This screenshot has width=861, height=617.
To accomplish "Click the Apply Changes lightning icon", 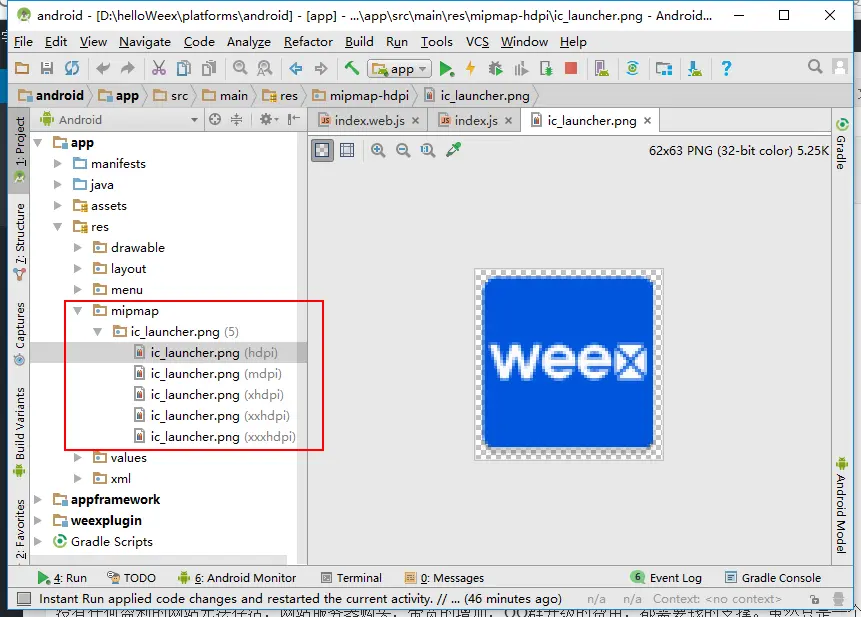I will pyautogui.click(x=471, y=68).
